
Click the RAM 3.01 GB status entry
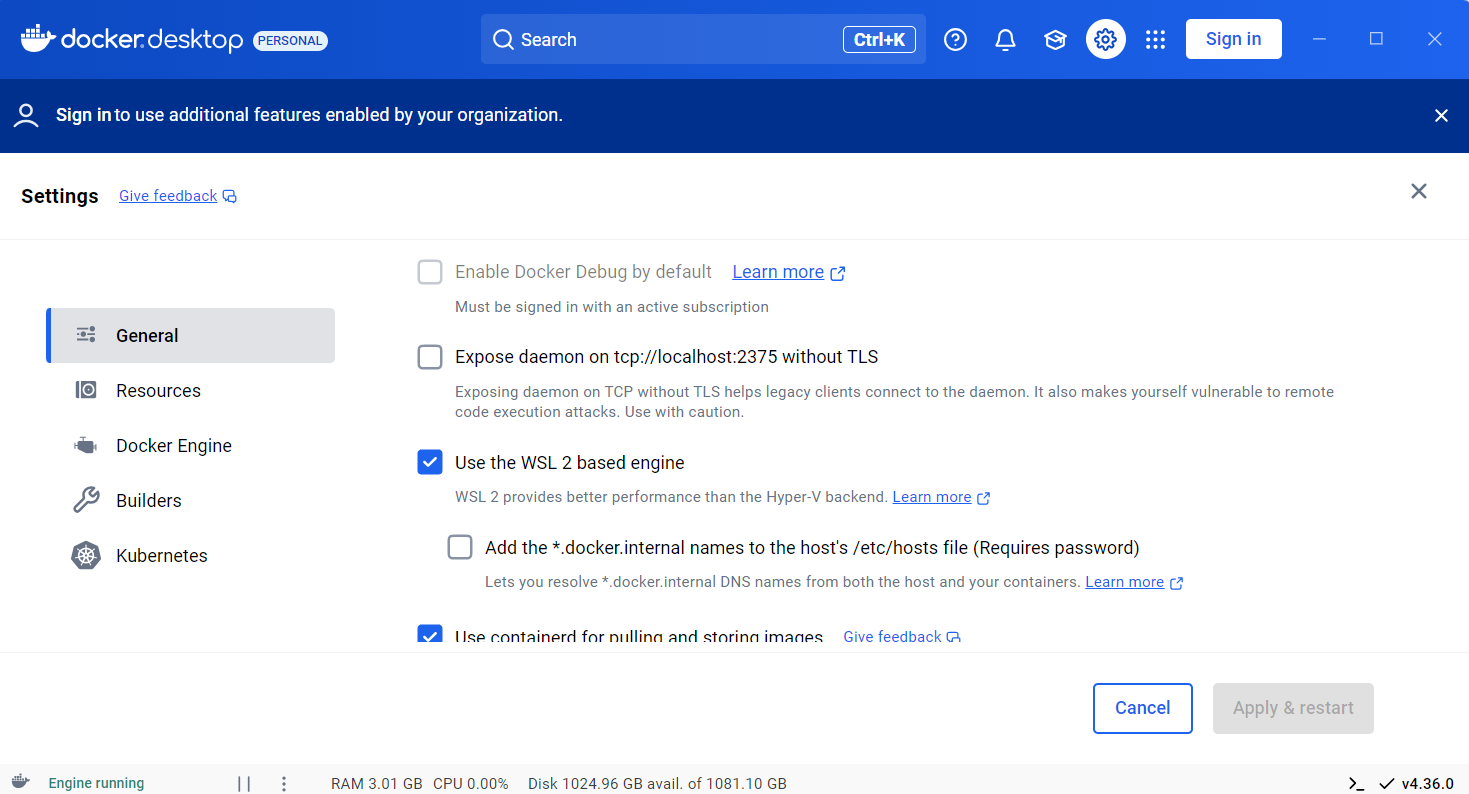pyautogui.click(x=376, y=784)
